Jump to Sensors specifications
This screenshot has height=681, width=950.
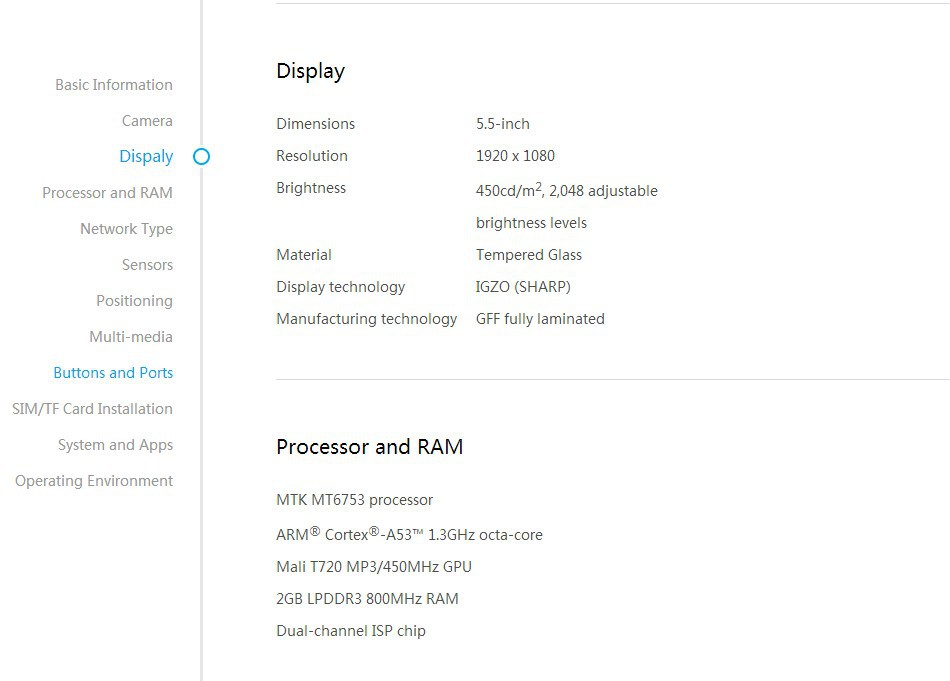click(147, 265)
